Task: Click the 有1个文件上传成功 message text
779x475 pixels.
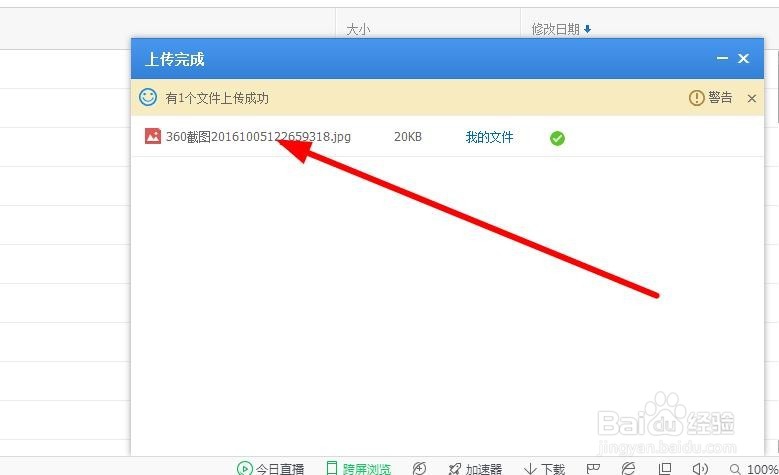Action: (x=217, y=98)
